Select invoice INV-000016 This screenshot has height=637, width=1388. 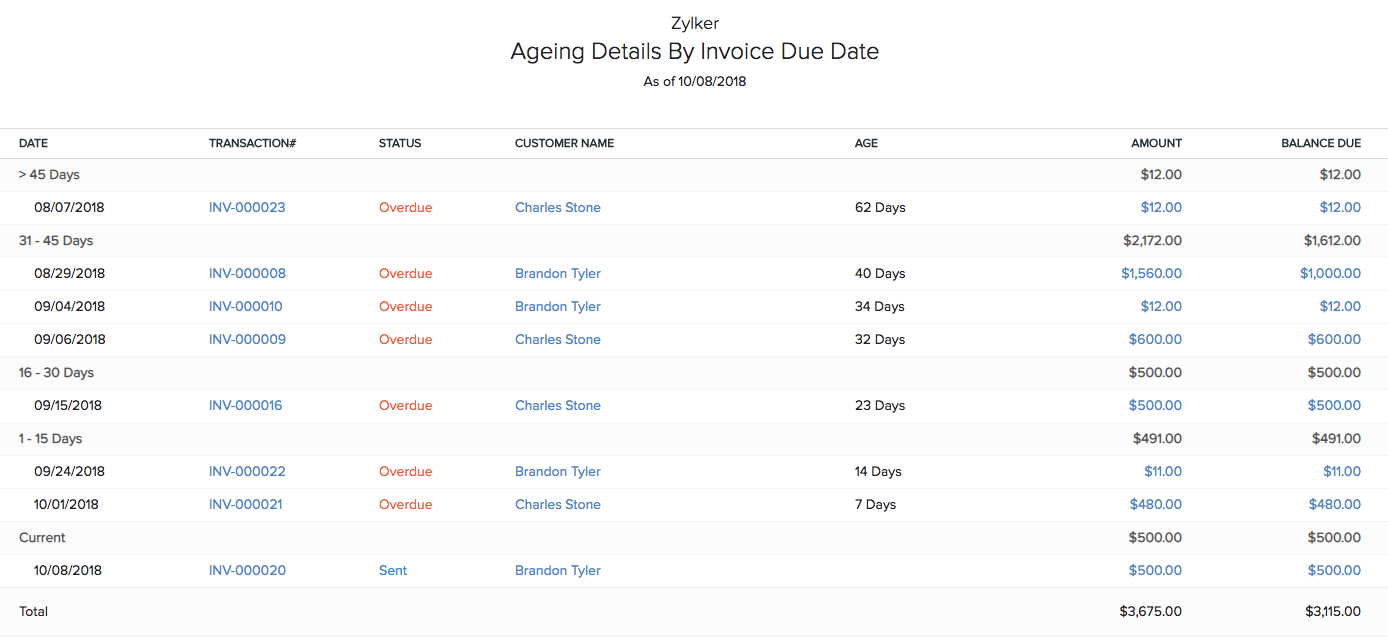pos(246,406)
